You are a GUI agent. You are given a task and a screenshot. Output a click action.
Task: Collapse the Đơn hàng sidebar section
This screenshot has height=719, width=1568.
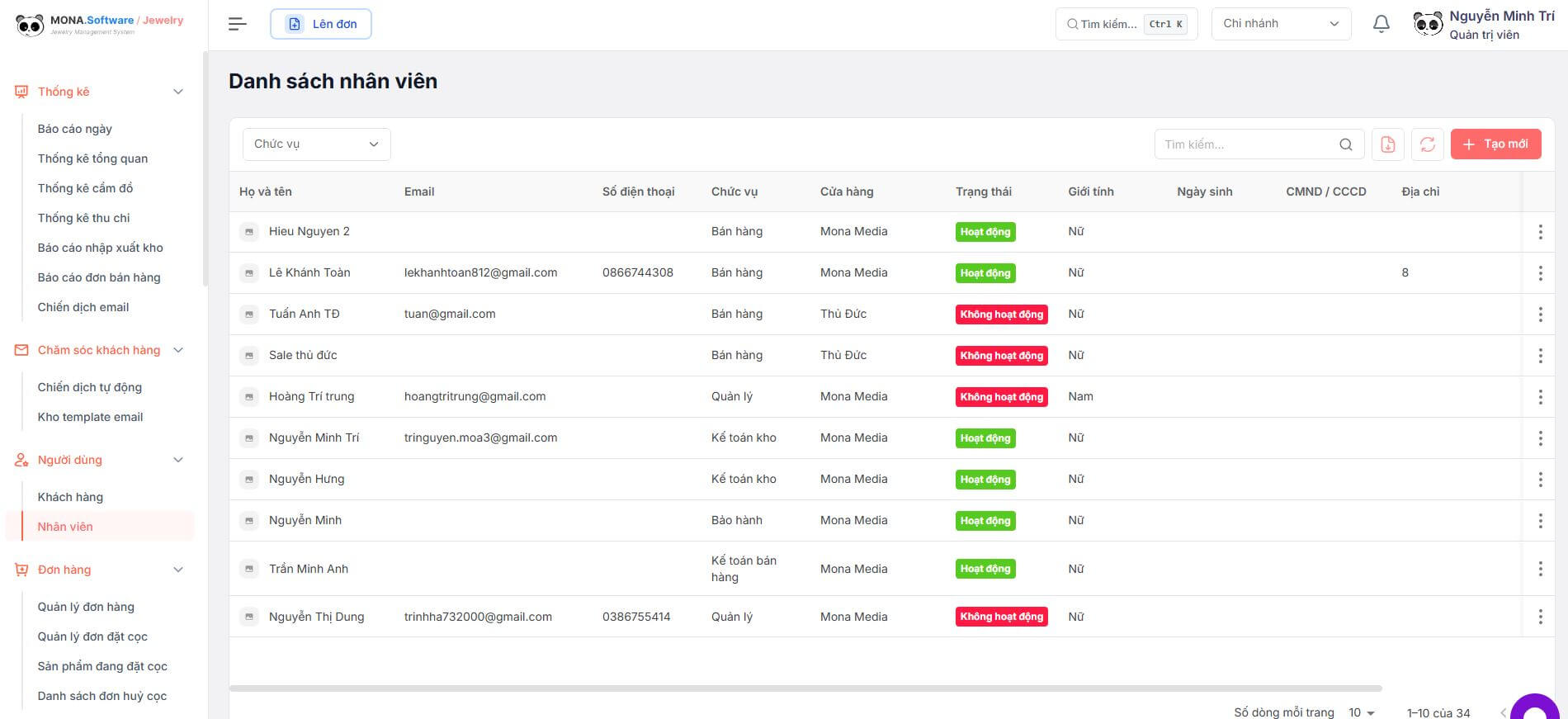point(177,570)
